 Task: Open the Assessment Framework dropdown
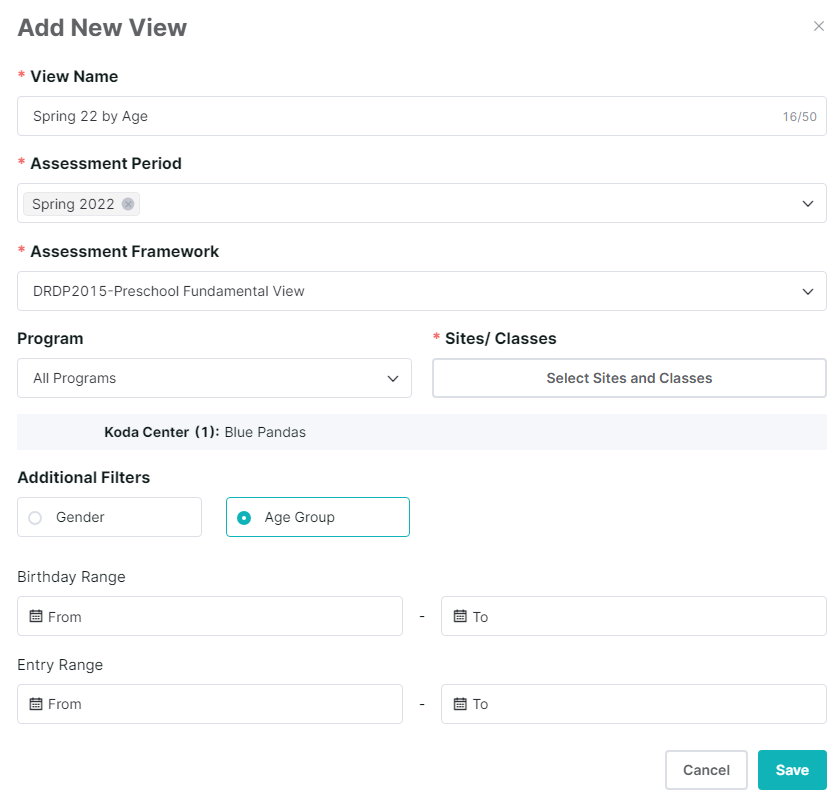tap(807, 292)
